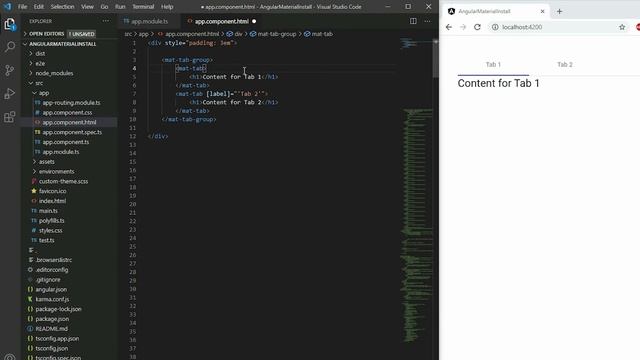Open Explorer more actions ellipsis

[x=106, y=21]
